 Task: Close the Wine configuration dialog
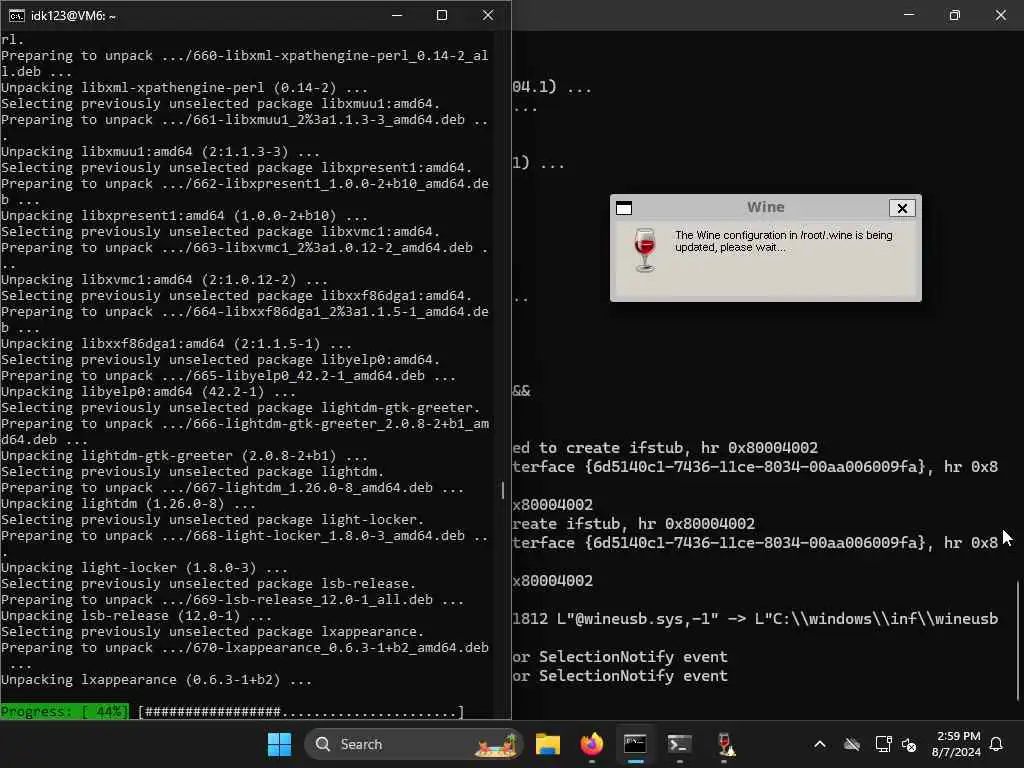coord(902,208)
